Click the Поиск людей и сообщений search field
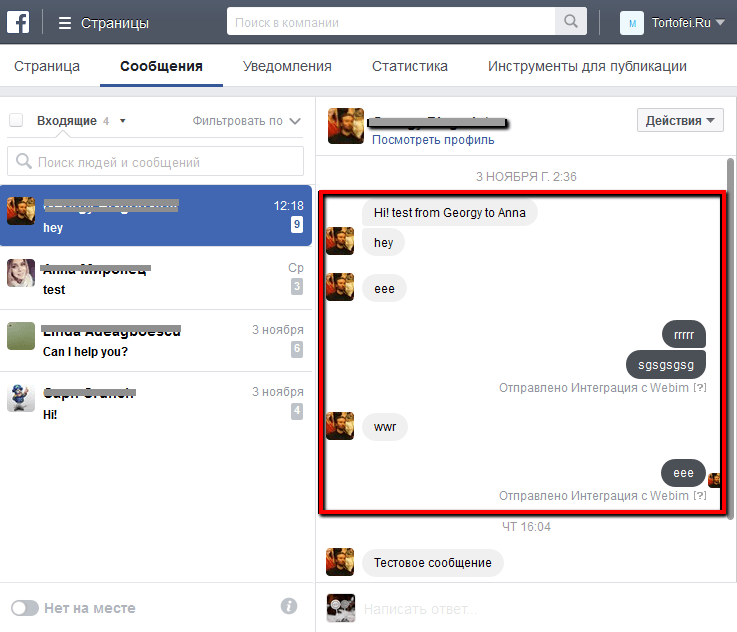This screenshot has height=632, width=737. 156,162
